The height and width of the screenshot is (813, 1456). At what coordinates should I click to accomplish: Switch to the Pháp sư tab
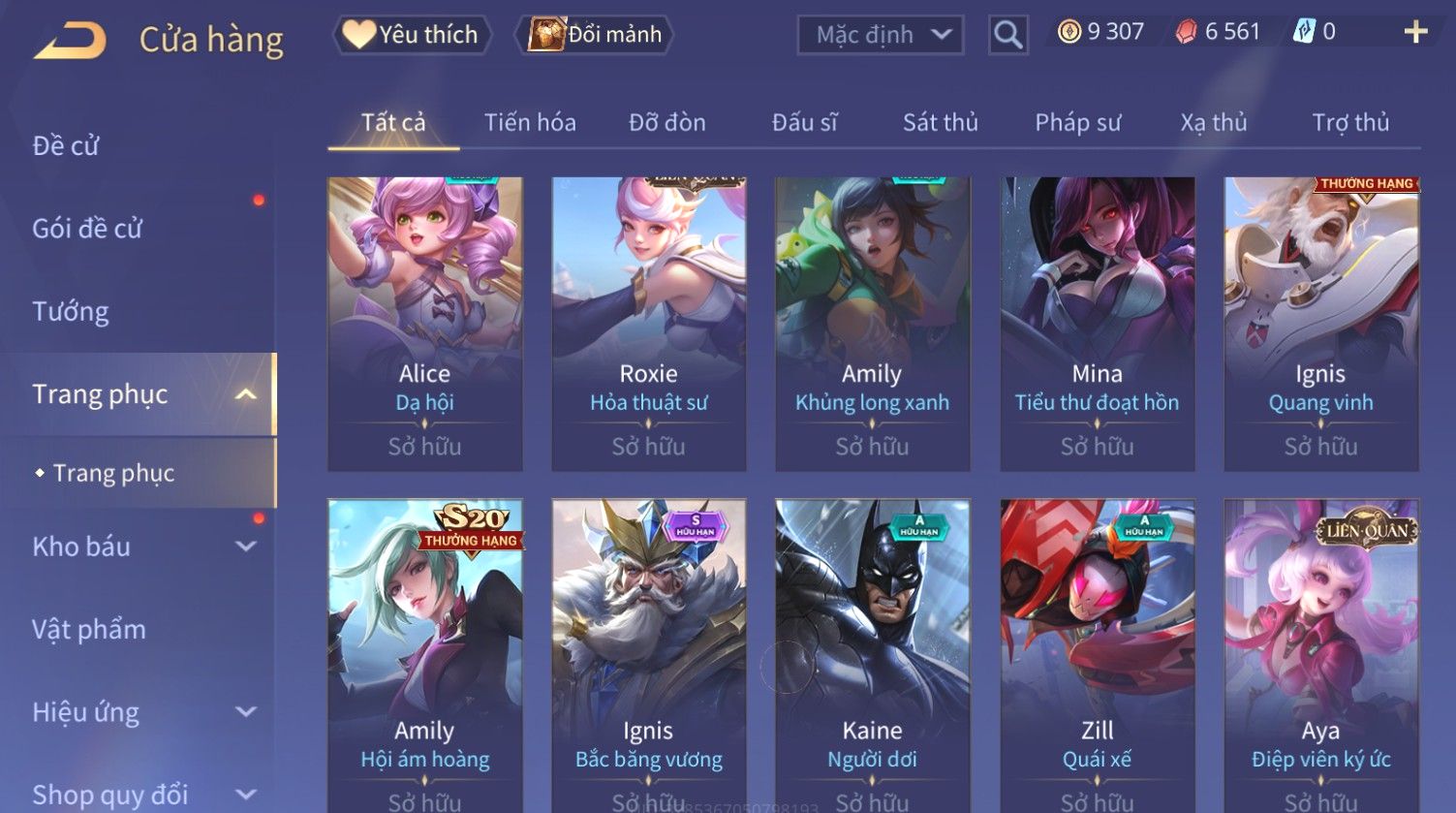pyautogui.click(x=1077, y=122)
